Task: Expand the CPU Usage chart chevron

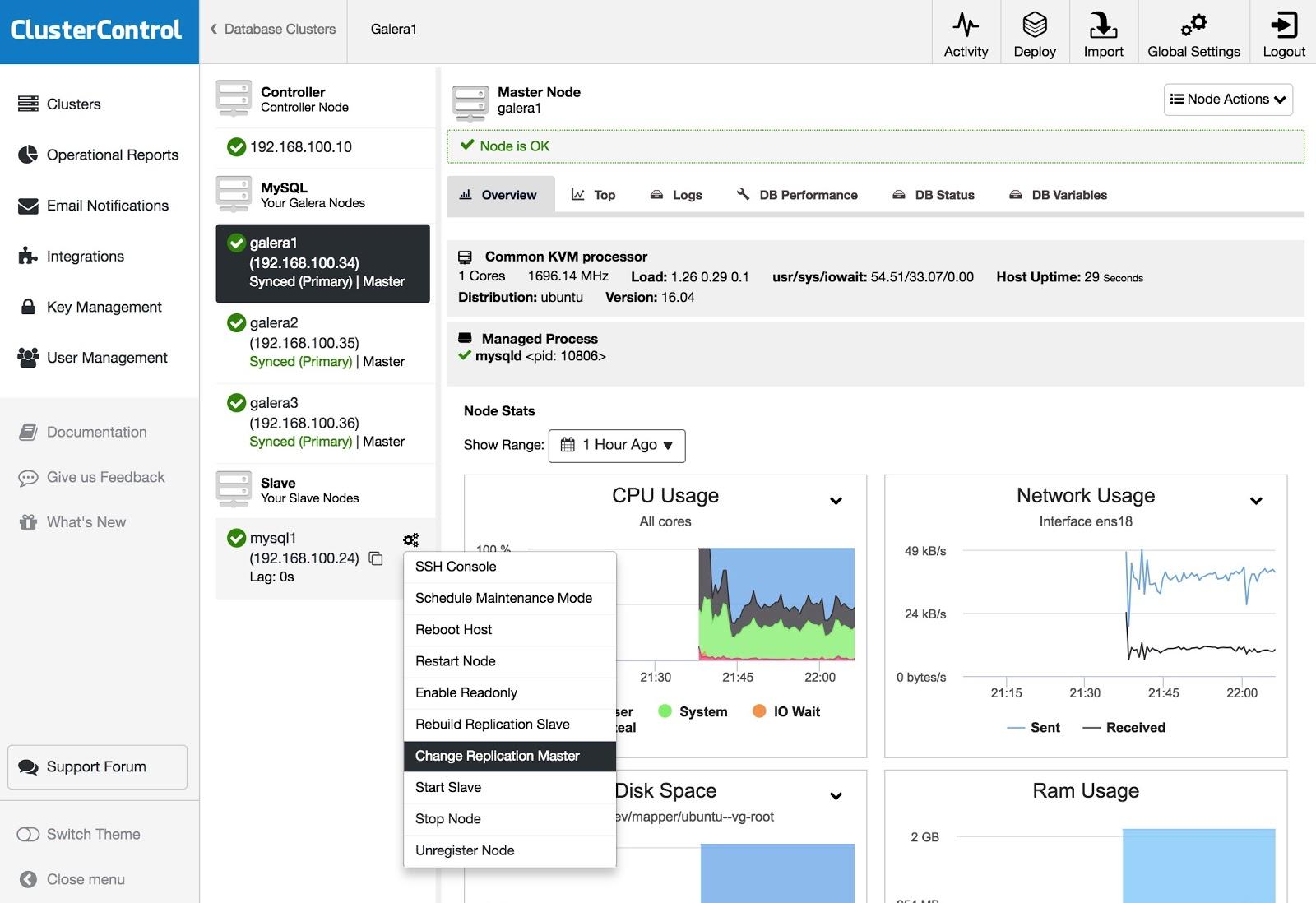Action: tap(836, 501)
